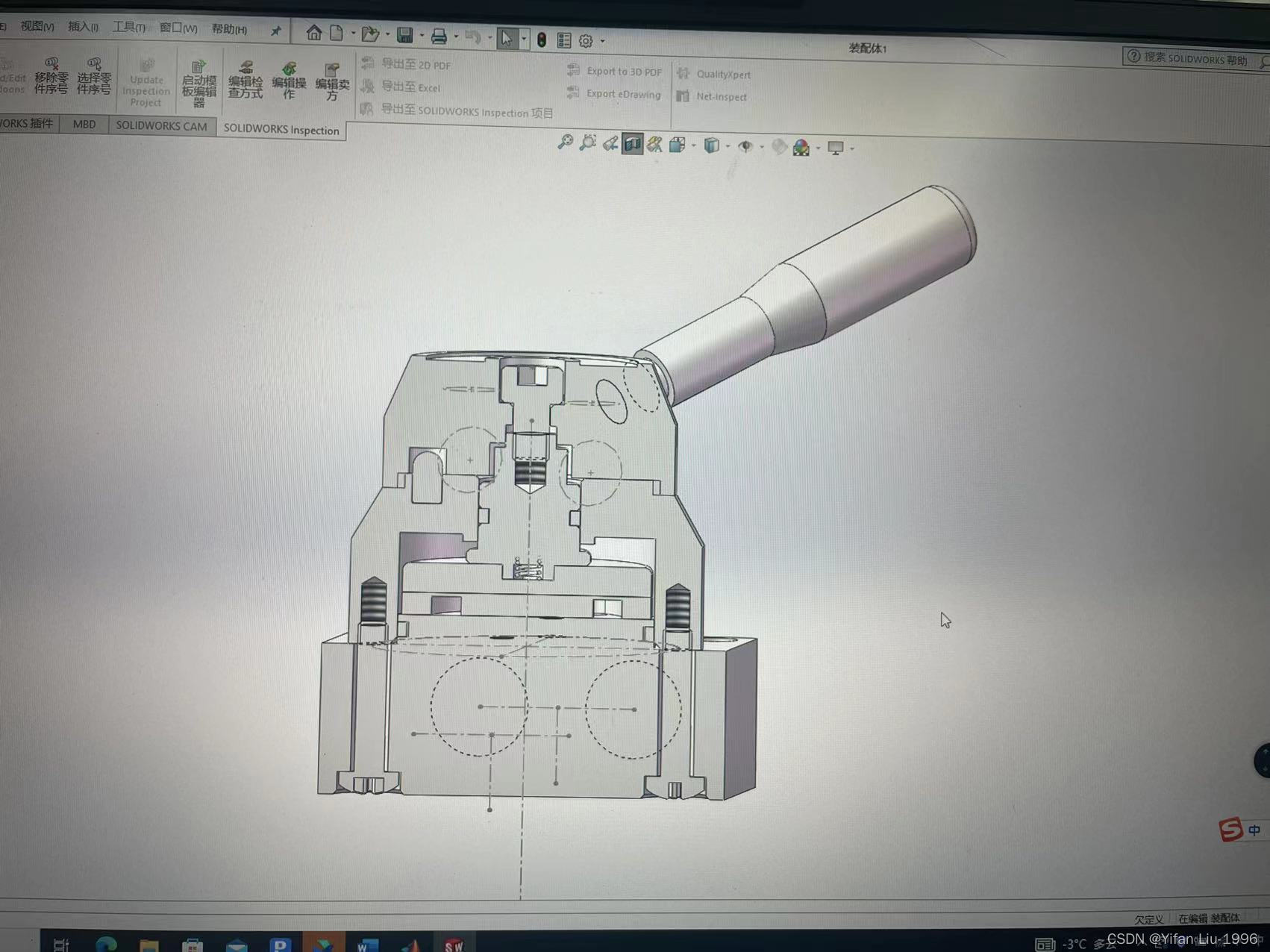Click the View Orientation cube icon
1270x952 pixels.
point(677,145)
